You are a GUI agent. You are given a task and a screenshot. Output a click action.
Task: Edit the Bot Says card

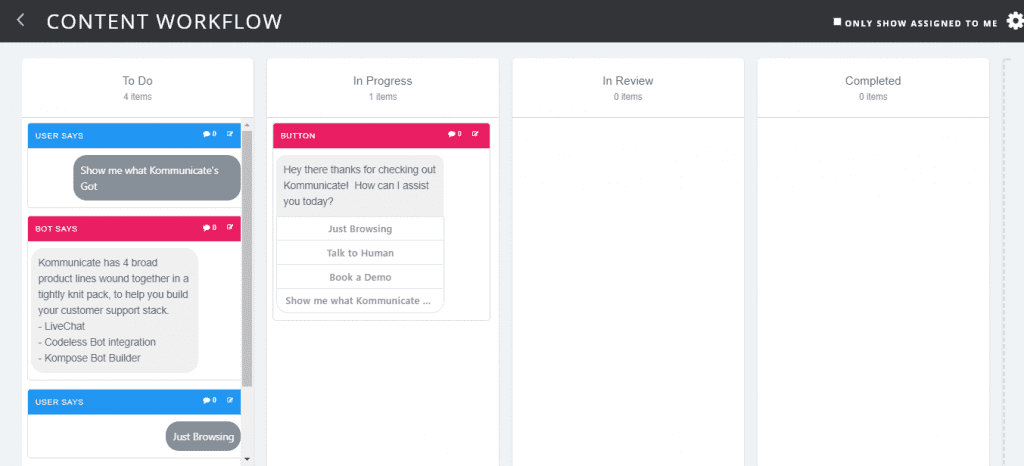pyautogui.click(x=230, y=228)
